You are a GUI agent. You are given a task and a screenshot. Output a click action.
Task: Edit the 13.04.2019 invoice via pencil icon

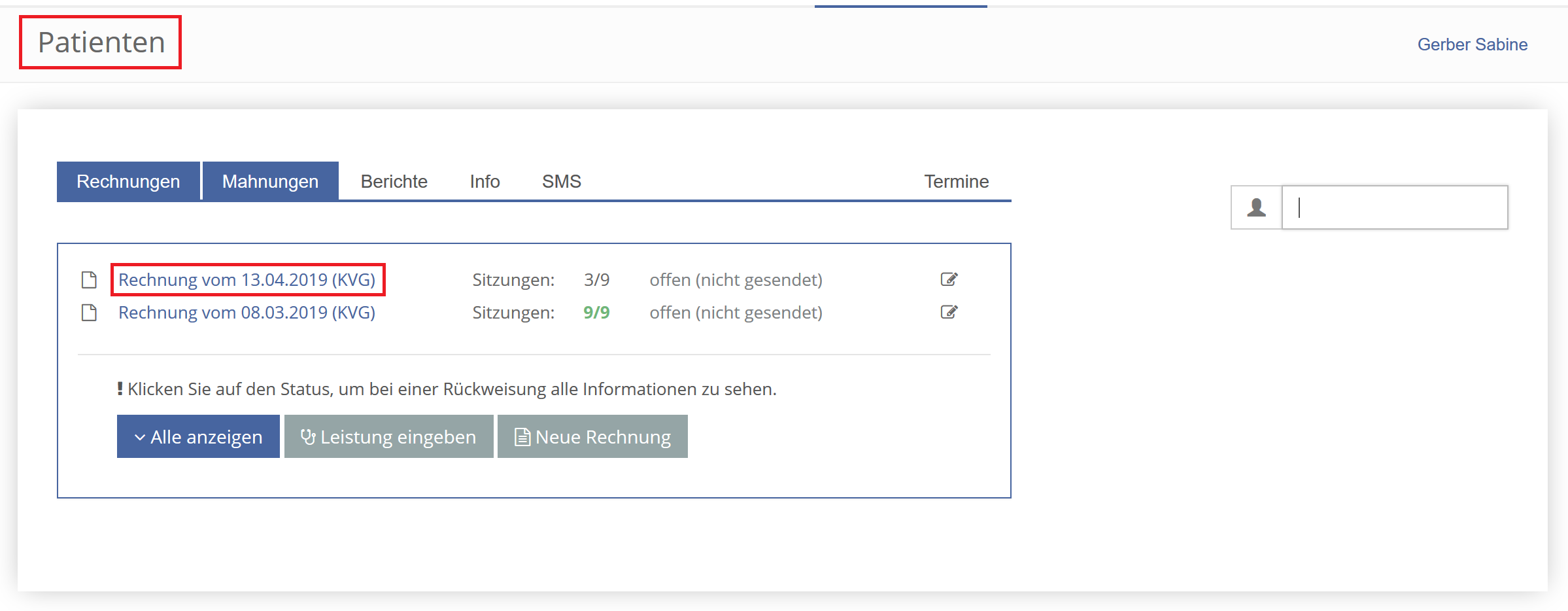click(x=949, y=279)
